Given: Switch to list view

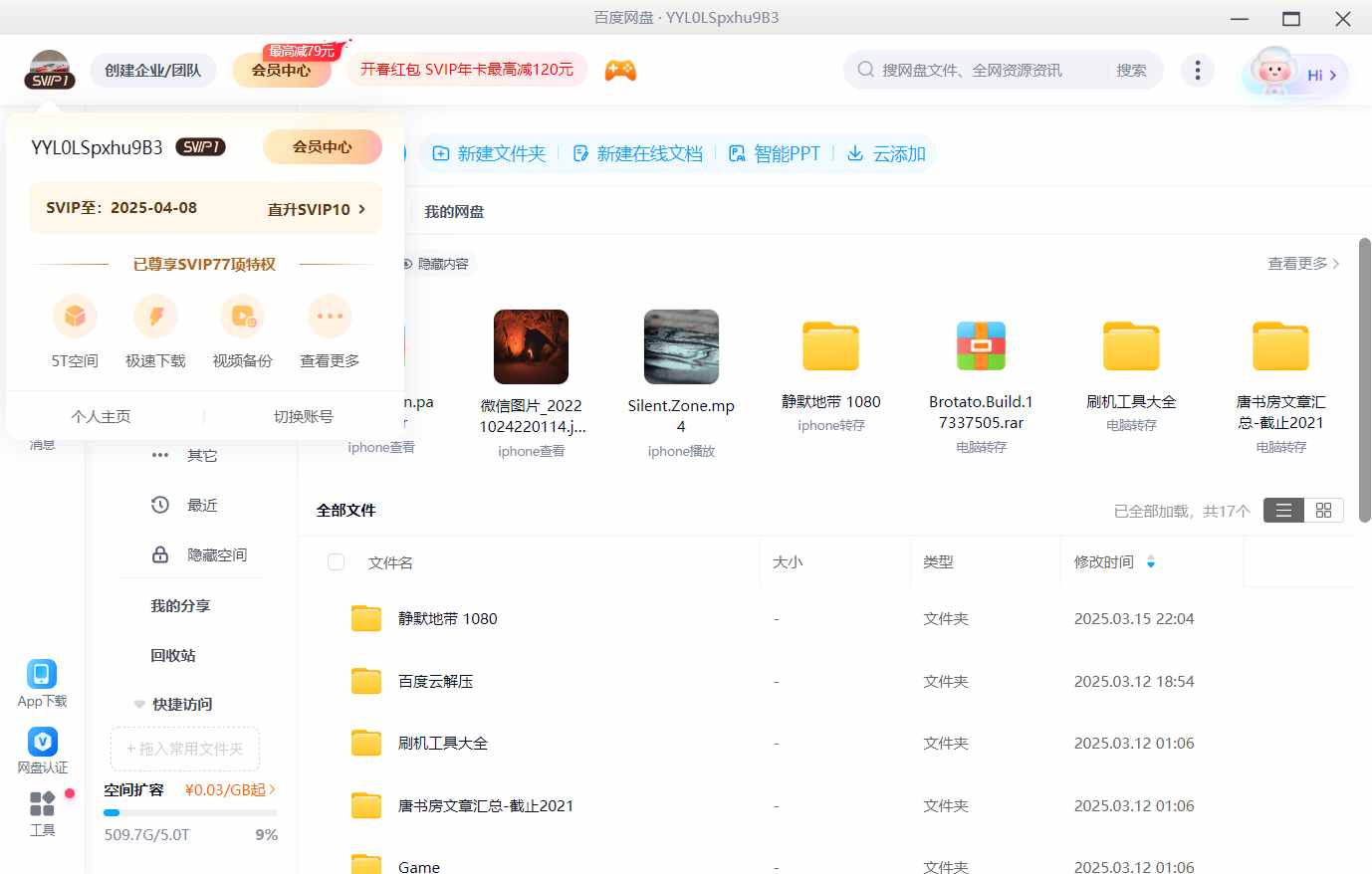Looking at the screenshot, I should tap(1283, 511).
